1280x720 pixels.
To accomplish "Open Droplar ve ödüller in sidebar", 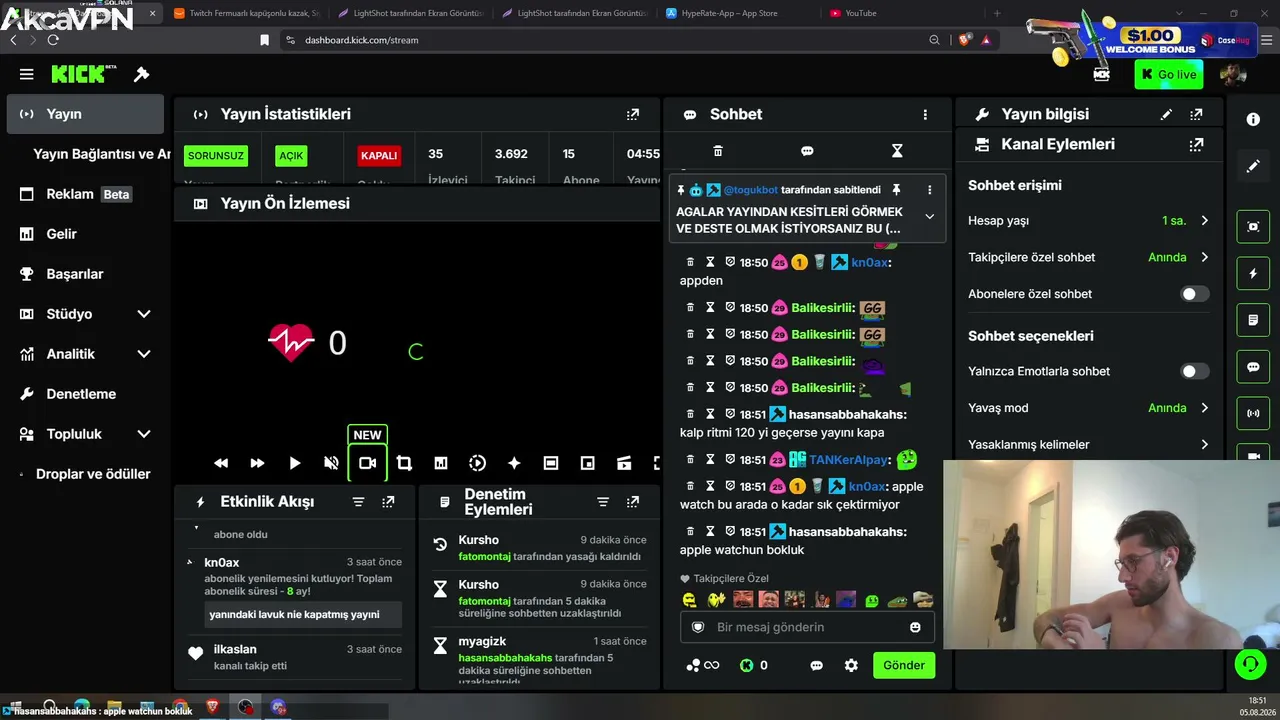I will [x=85, y=474].
